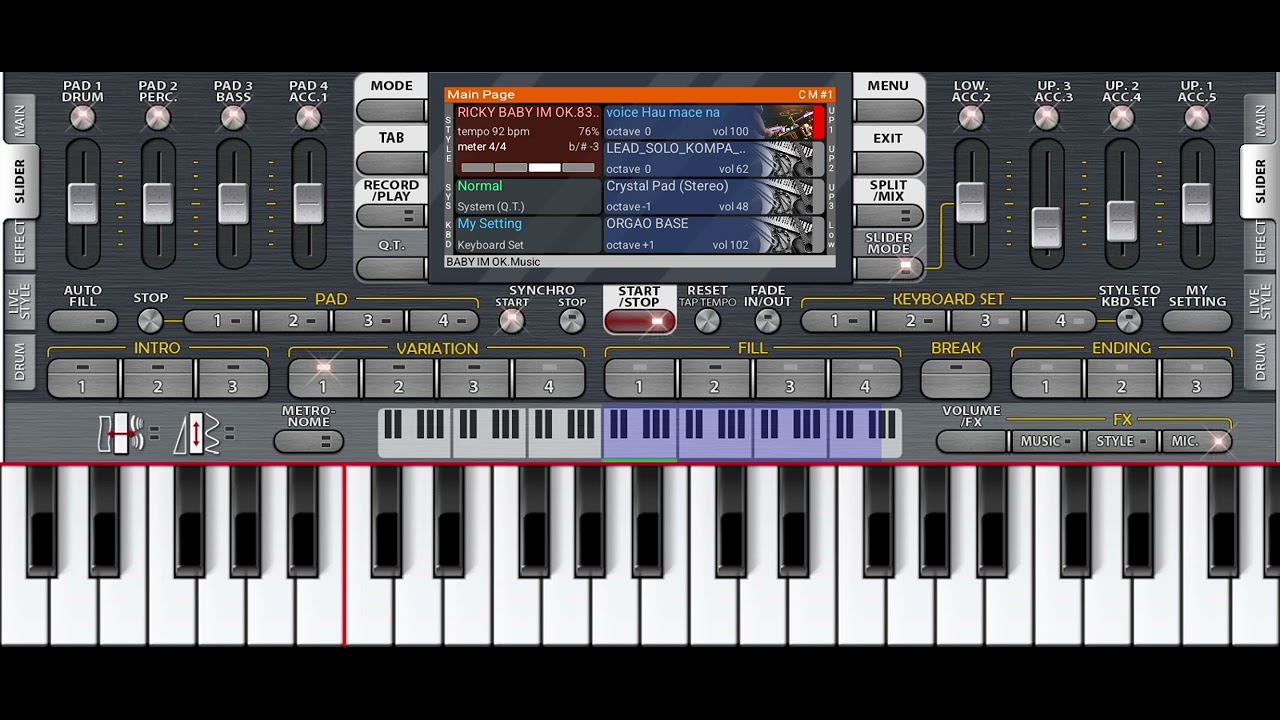Image resolution: width=1280 pixels, height=720 pixels.
Task: Trigger FILL 4
Action: 865,378
